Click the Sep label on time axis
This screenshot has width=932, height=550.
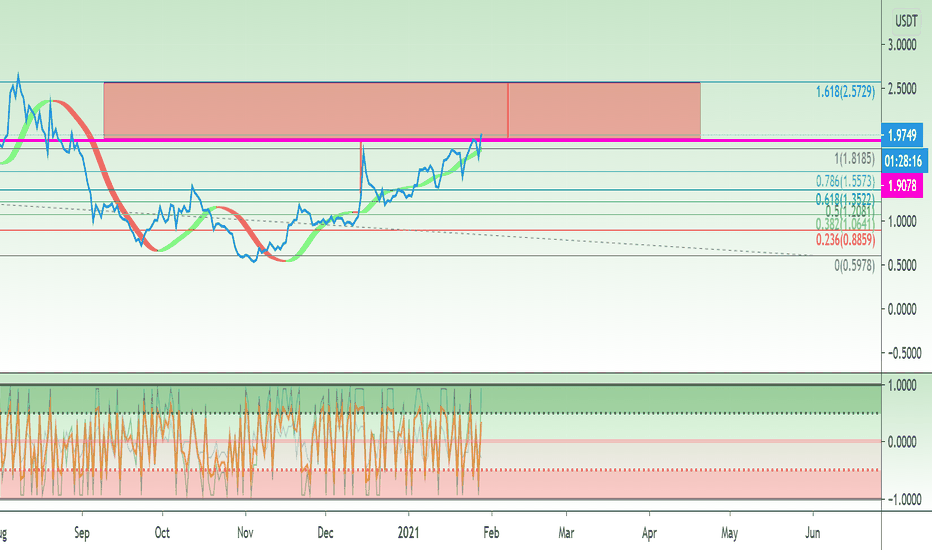coord(82,533)
